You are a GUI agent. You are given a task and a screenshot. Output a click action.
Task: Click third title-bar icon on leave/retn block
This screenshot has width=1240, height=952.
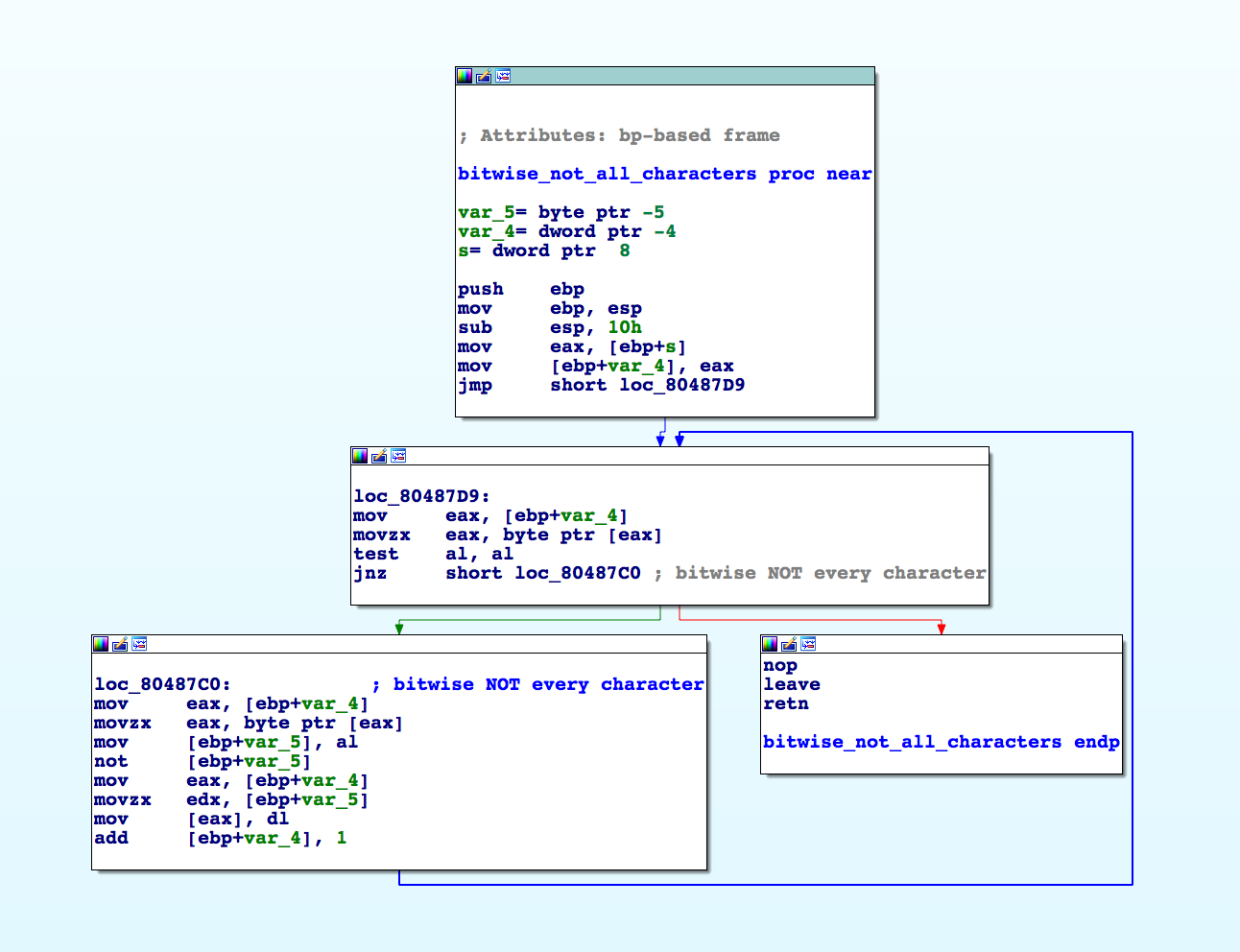(x=808, y=644)
